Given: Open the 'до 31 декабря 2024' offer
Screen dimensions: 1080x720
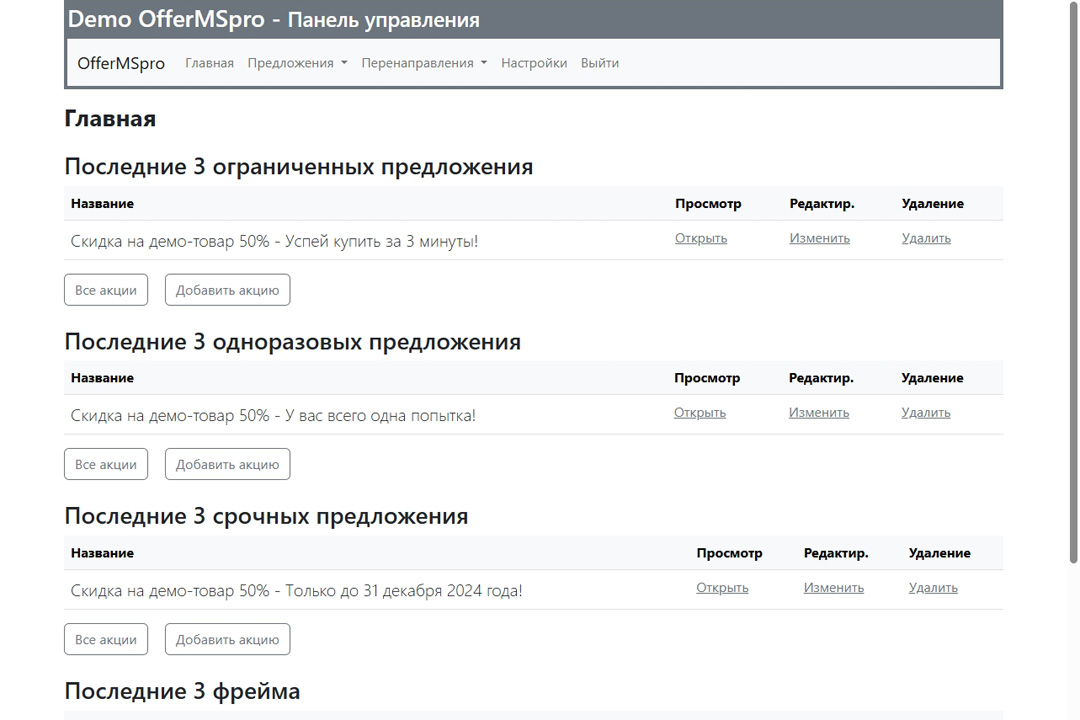Looking at the screenshot, I should tap(722, 588).
